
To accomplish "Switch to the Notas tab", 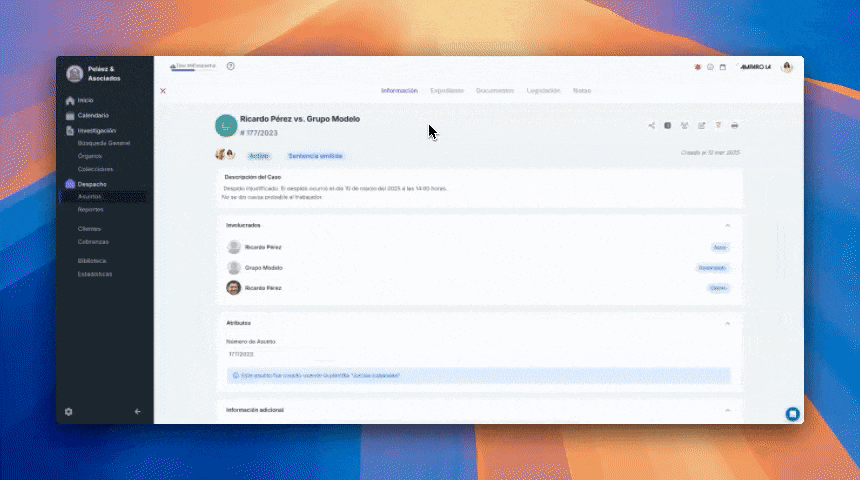I will click(x=582, y=91).
